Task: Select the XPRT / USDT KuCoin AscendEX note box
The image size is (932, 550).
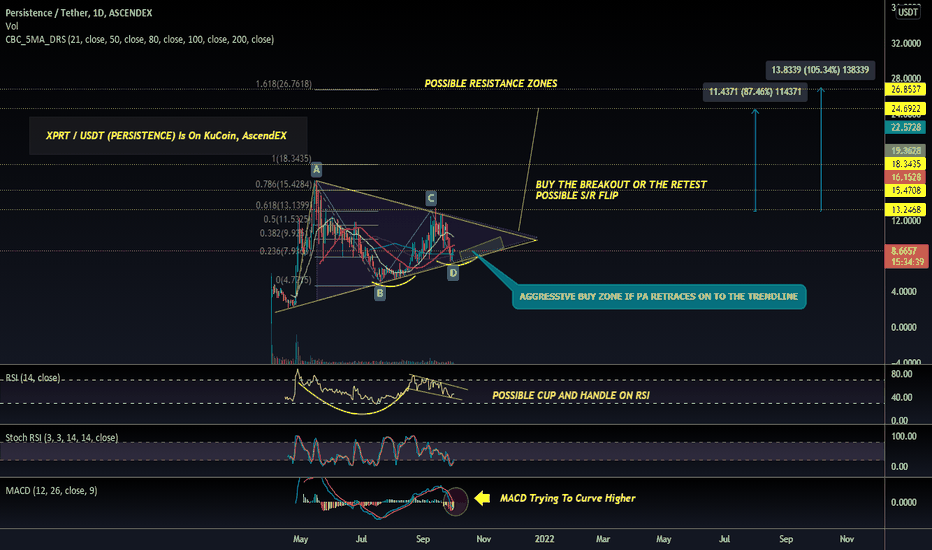Action: (x=168, y=136)
